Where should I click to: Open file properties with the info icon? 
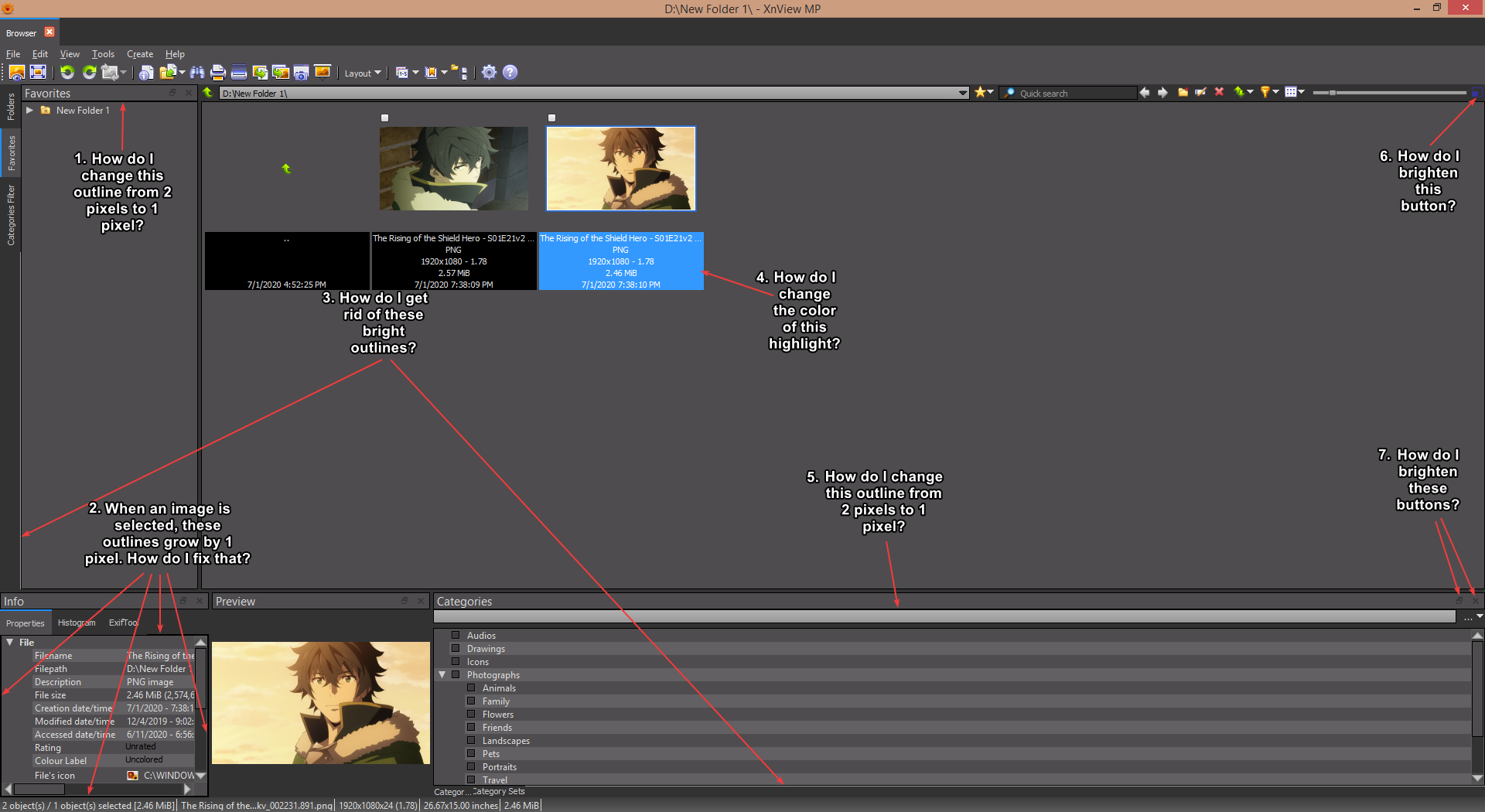pyautogui.click(x=146, y=73)
